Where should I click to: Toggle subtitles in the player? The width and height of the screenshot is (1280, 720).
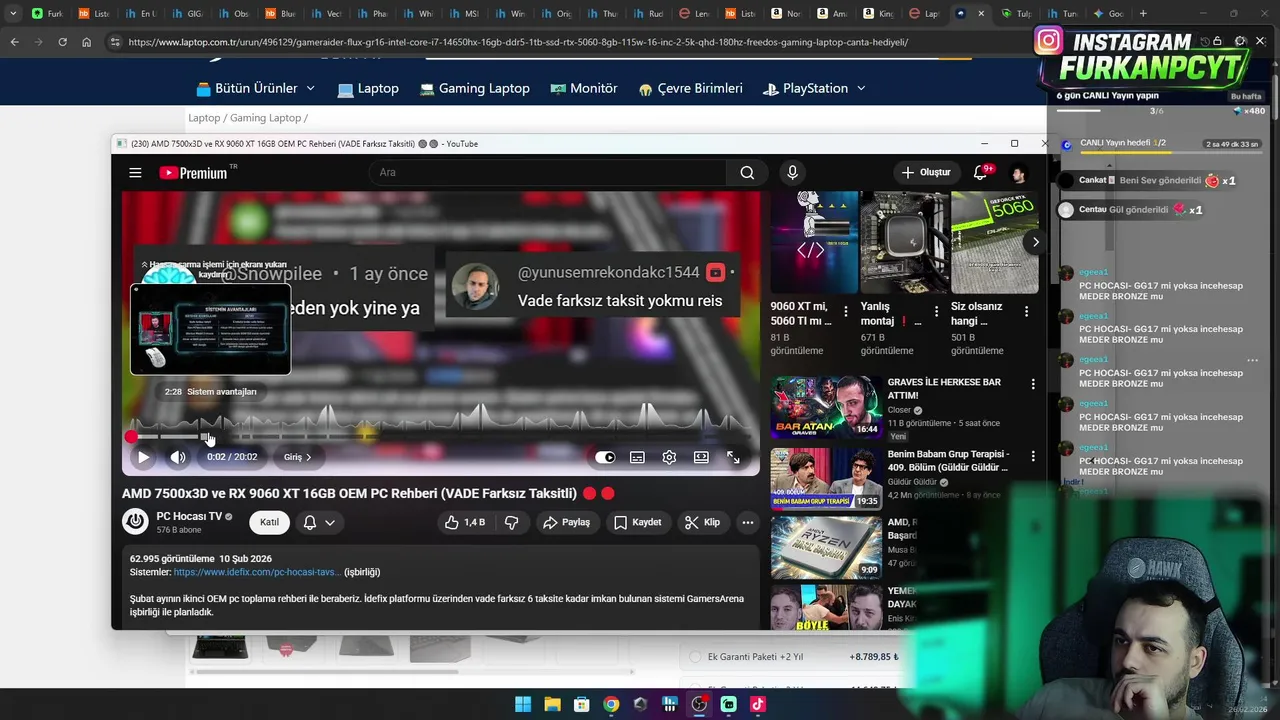[x=637, y=457]
